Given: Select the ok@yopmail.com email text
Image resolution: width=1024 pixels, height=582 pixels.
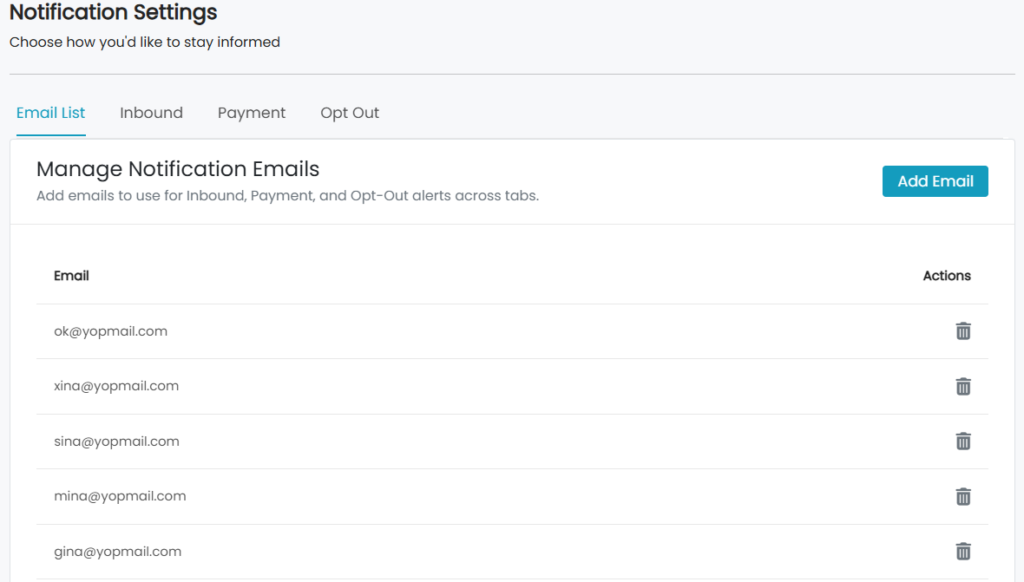Looking at the screenshot, I should tap(110, 331).
